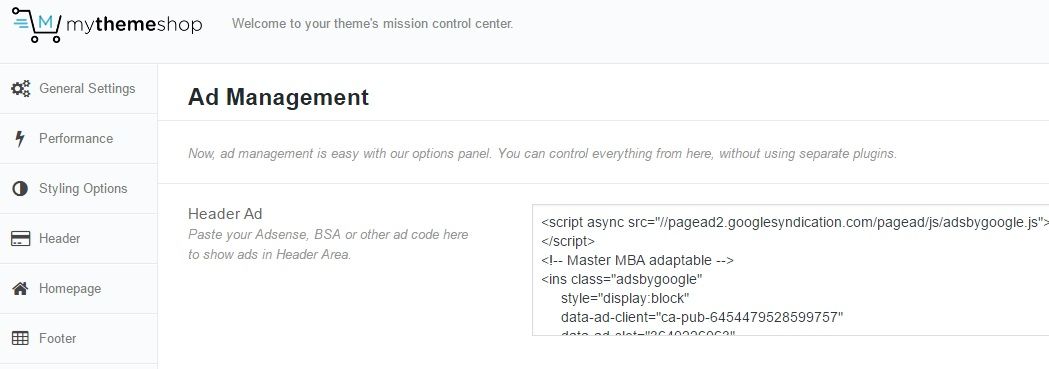
Task: Click the style display:block code line
Action: click(x=625, y=297)
